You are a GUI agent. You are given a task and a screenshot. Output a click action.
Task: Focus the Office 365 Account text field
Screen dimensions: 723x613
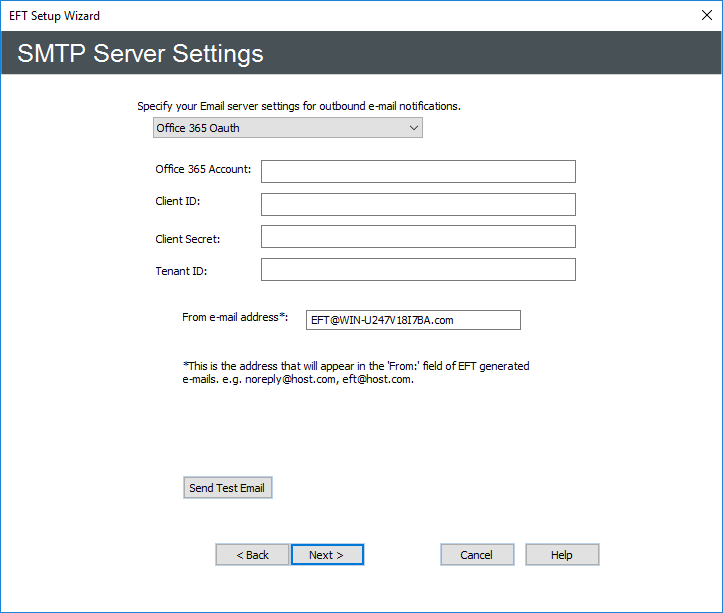click(418, 171)
